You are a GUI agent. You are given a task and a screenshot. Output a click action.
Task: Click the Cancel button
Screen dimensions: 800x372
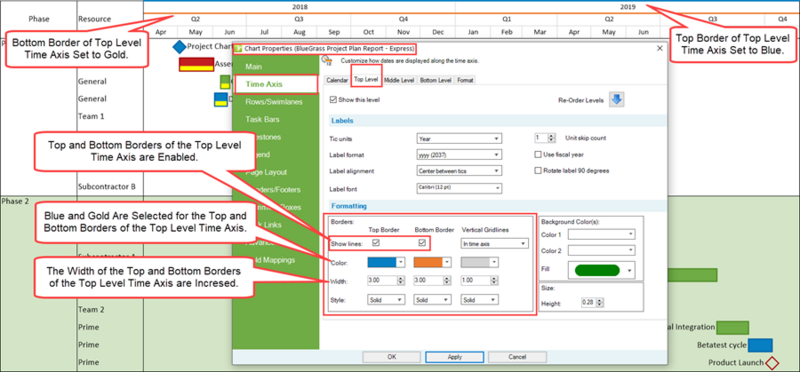tap(517, 357)
